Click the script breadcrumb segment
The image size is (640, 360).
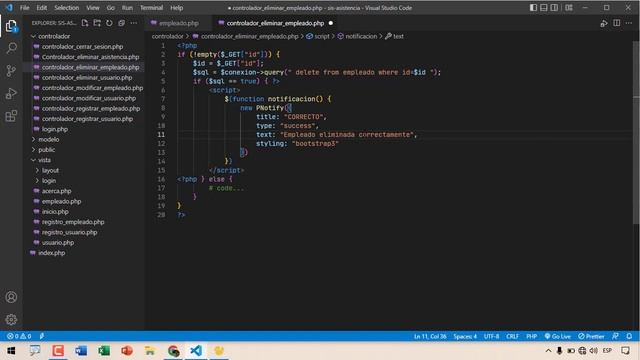pos(318,36)
